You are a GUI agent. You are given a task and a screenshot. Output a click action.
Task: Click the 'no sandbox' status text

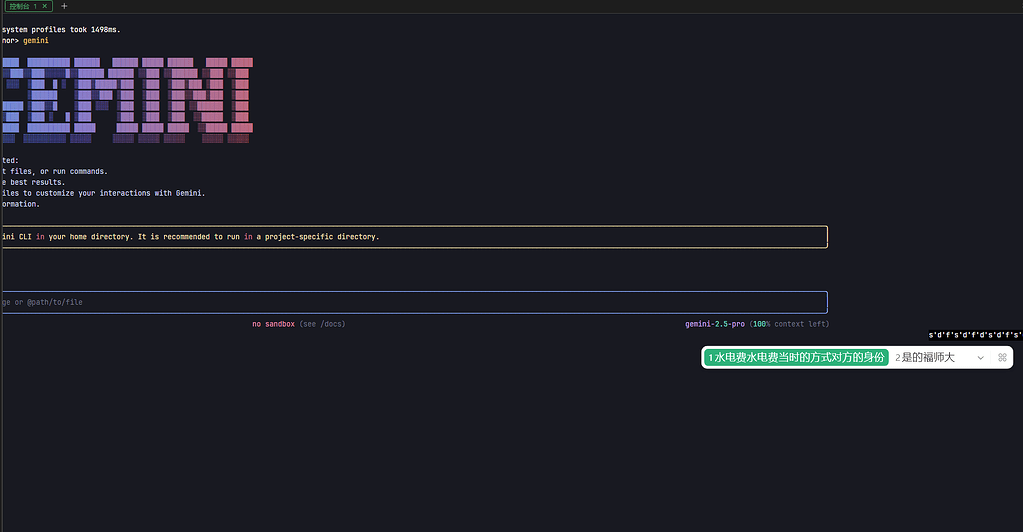point(273,324)
